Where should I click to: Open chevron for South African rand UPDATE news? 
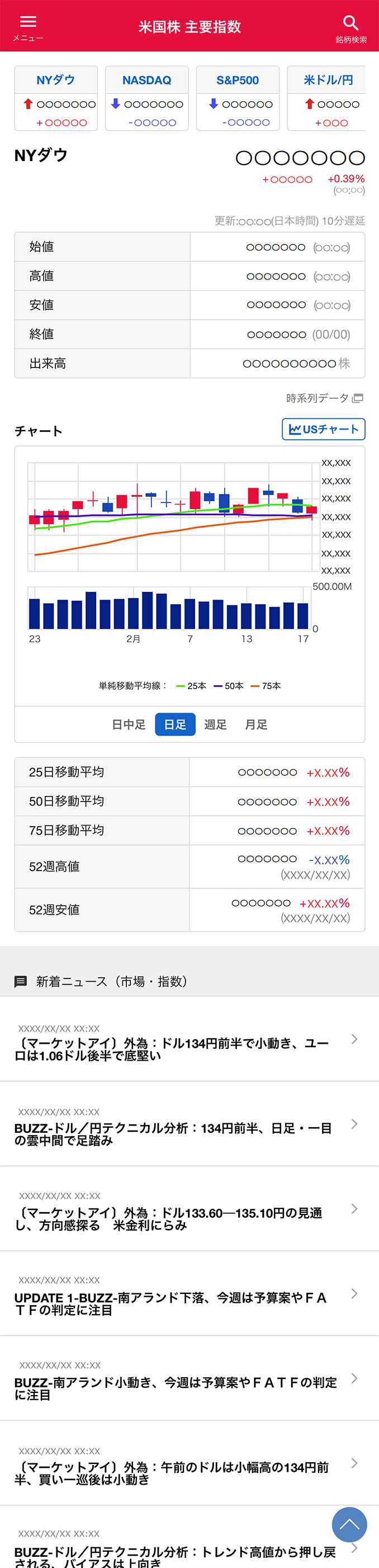[x=354, y=1293]
